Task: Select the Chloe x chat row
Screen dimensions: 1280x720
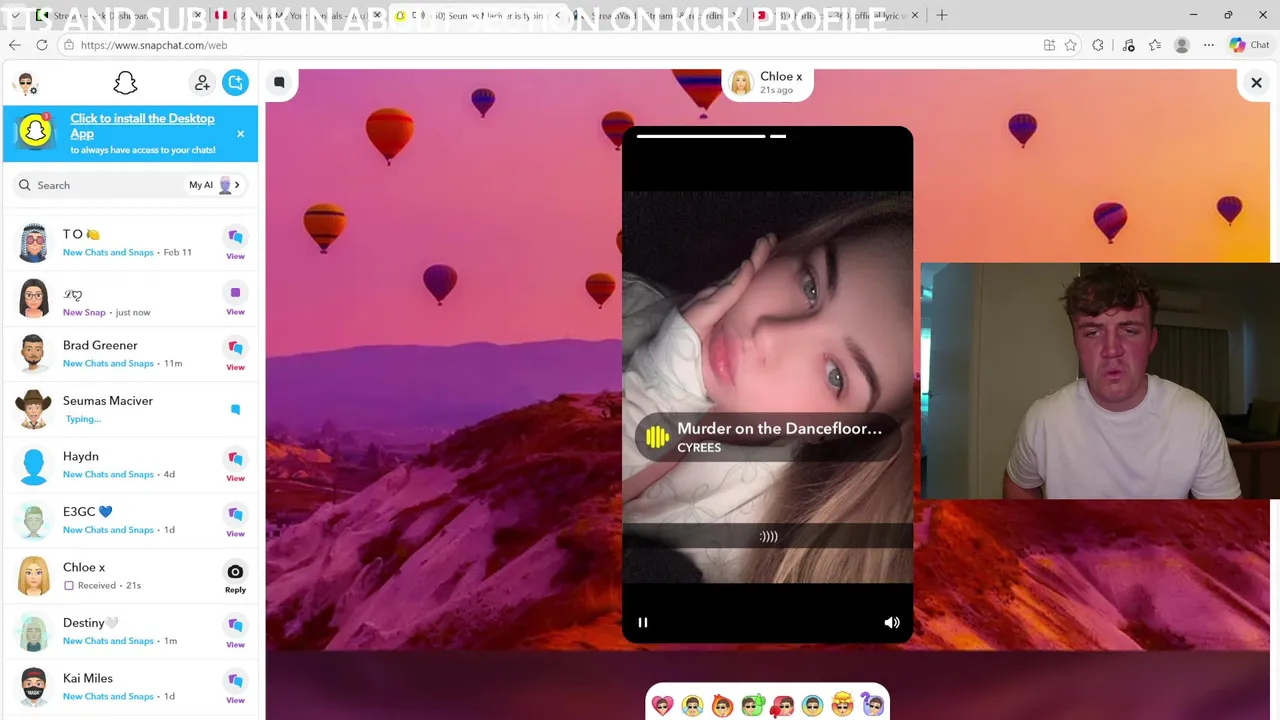Action: (x=130, y=576)
